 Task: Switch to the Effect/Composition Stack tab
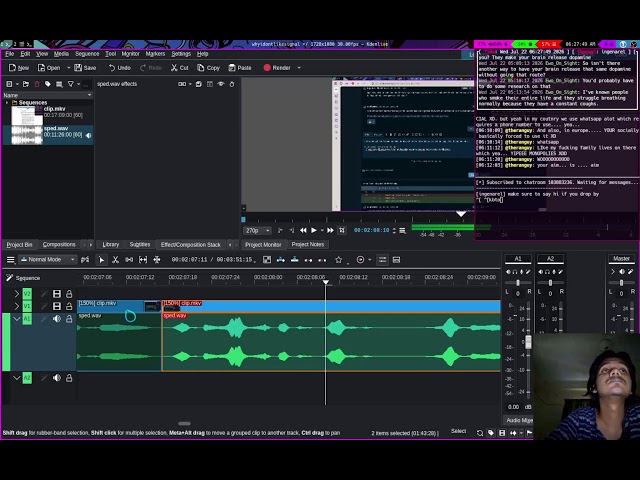191,244
